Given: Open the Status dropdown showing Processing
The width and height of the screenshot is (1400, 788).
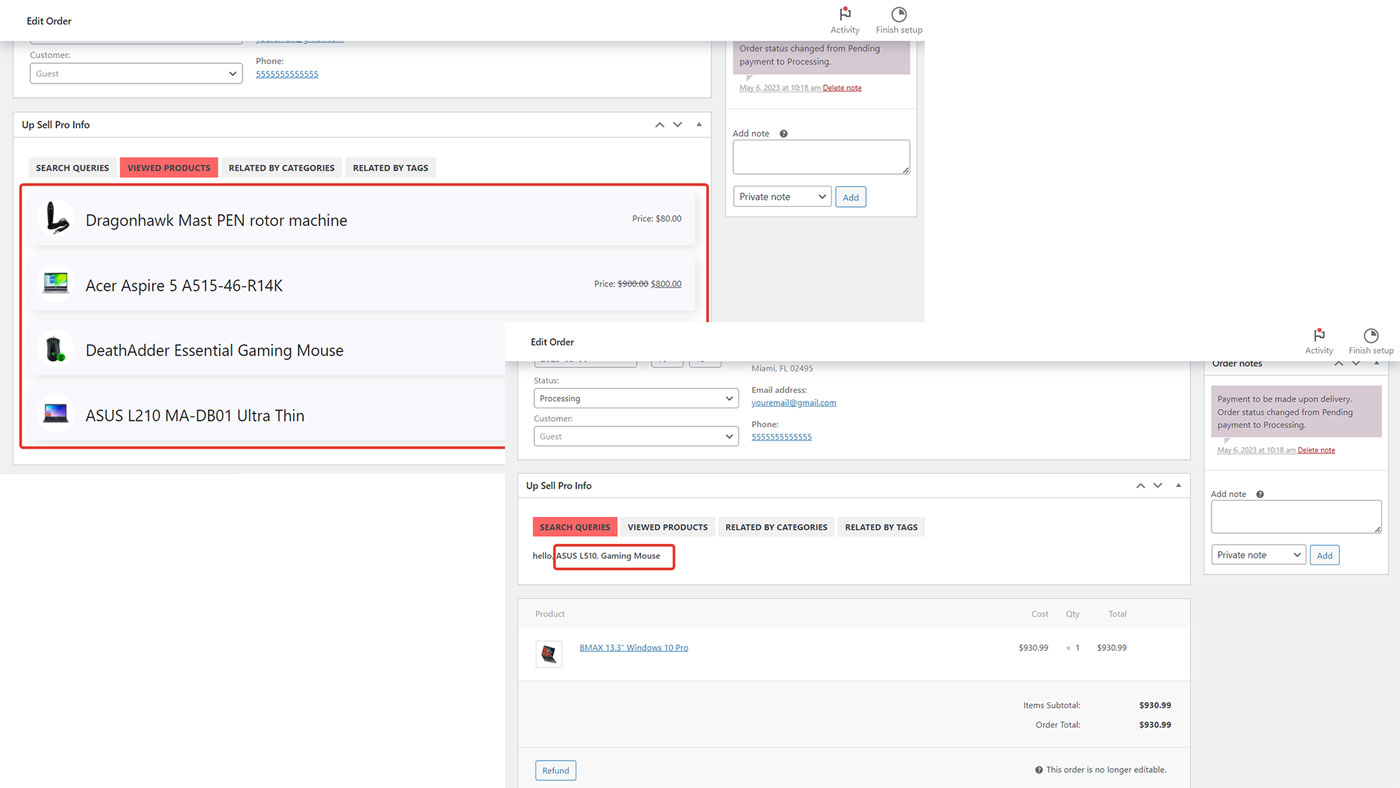Looking at the screenshot, I should pos(636,398).
